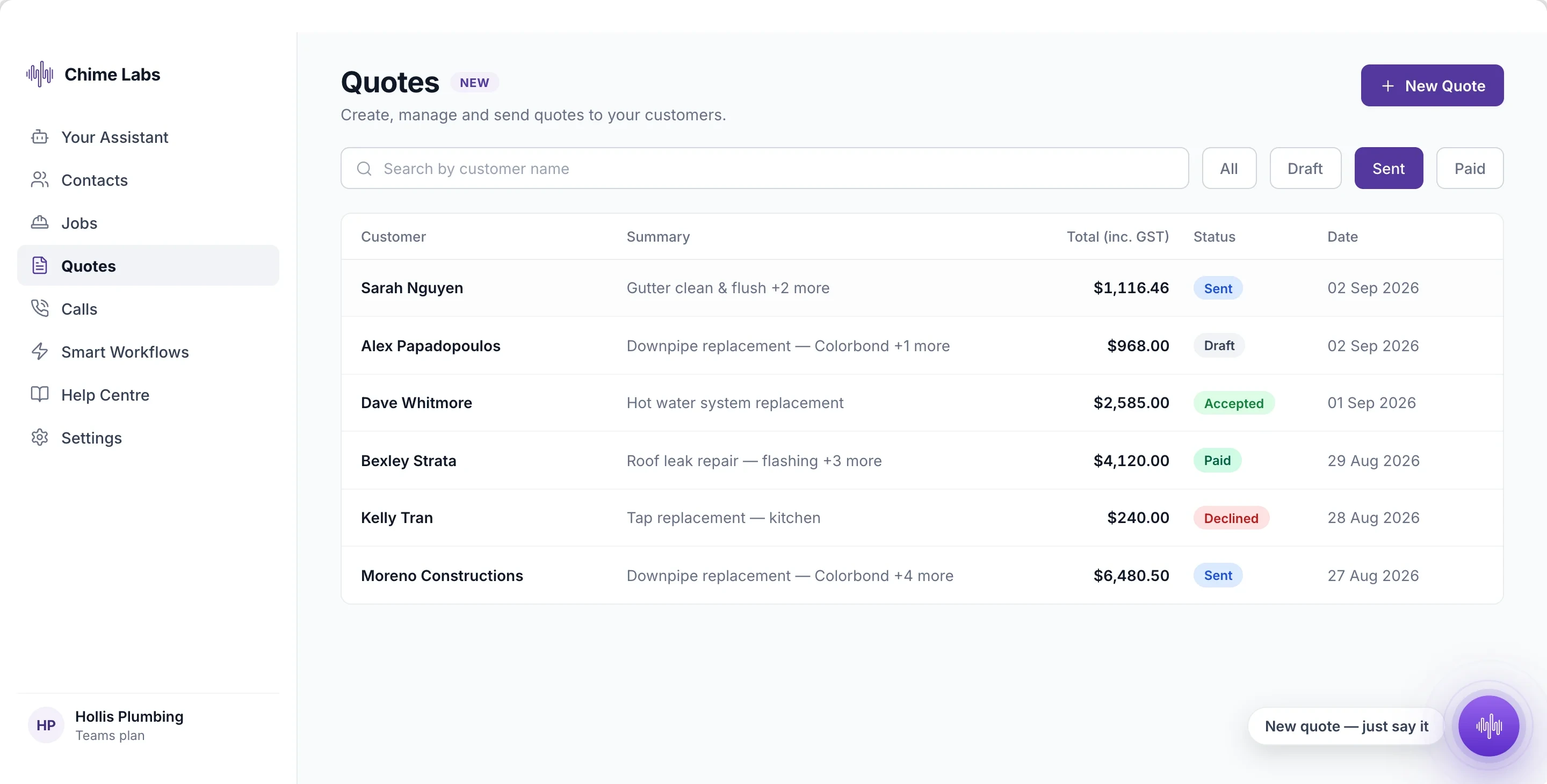Click the gear icon beside Settings
The image size is (1547, 784).
click(x=40, y=438)
